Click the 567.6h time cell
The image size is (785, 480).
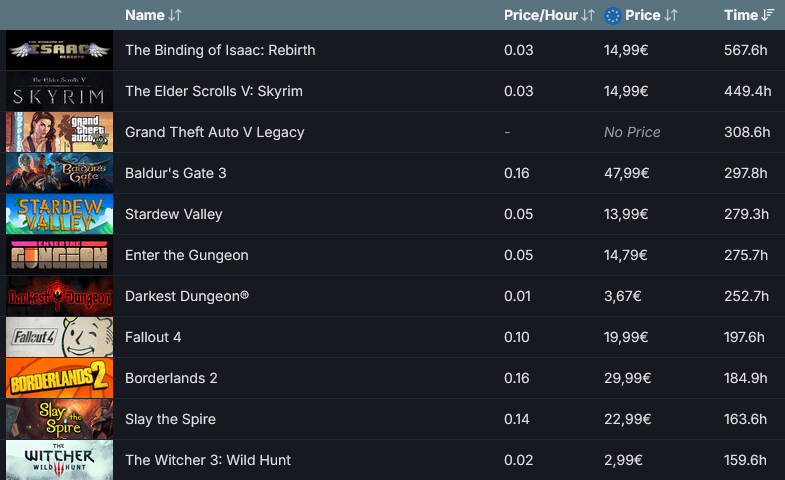(x=745, y=50)
